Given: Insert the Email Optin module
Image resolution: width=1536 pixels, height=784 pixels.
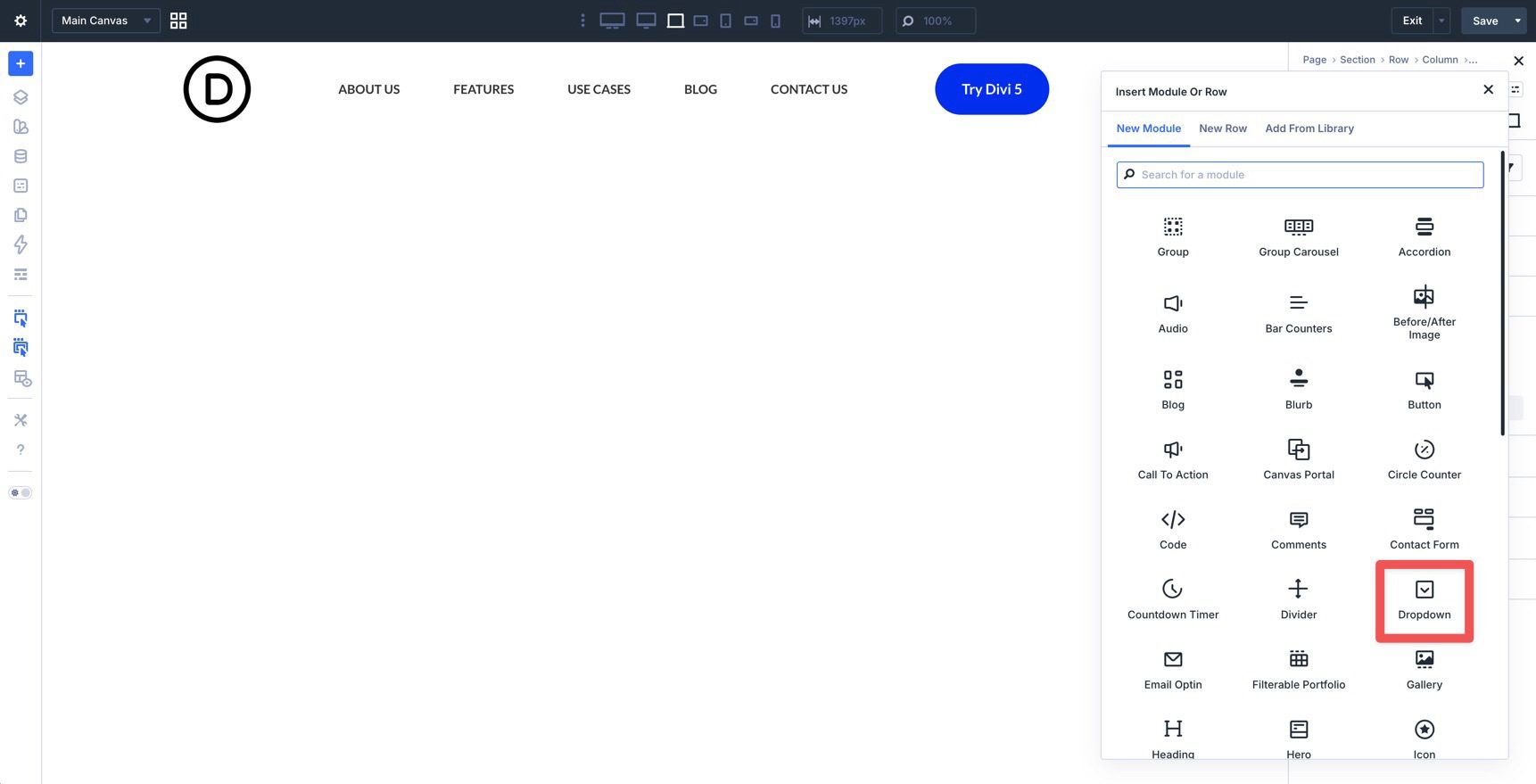Looking at the screenshot, I should coord(1173,670).
